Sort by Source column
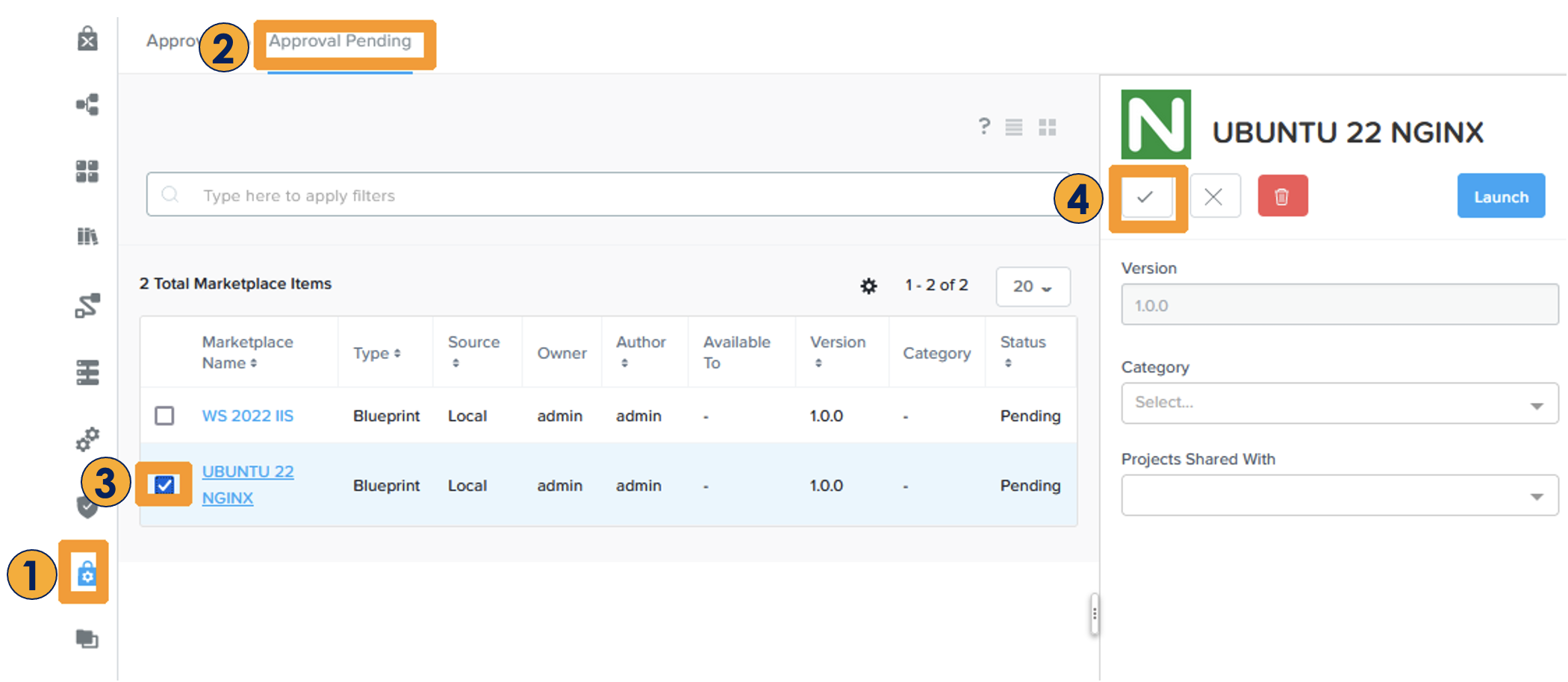 click(473, 351)
